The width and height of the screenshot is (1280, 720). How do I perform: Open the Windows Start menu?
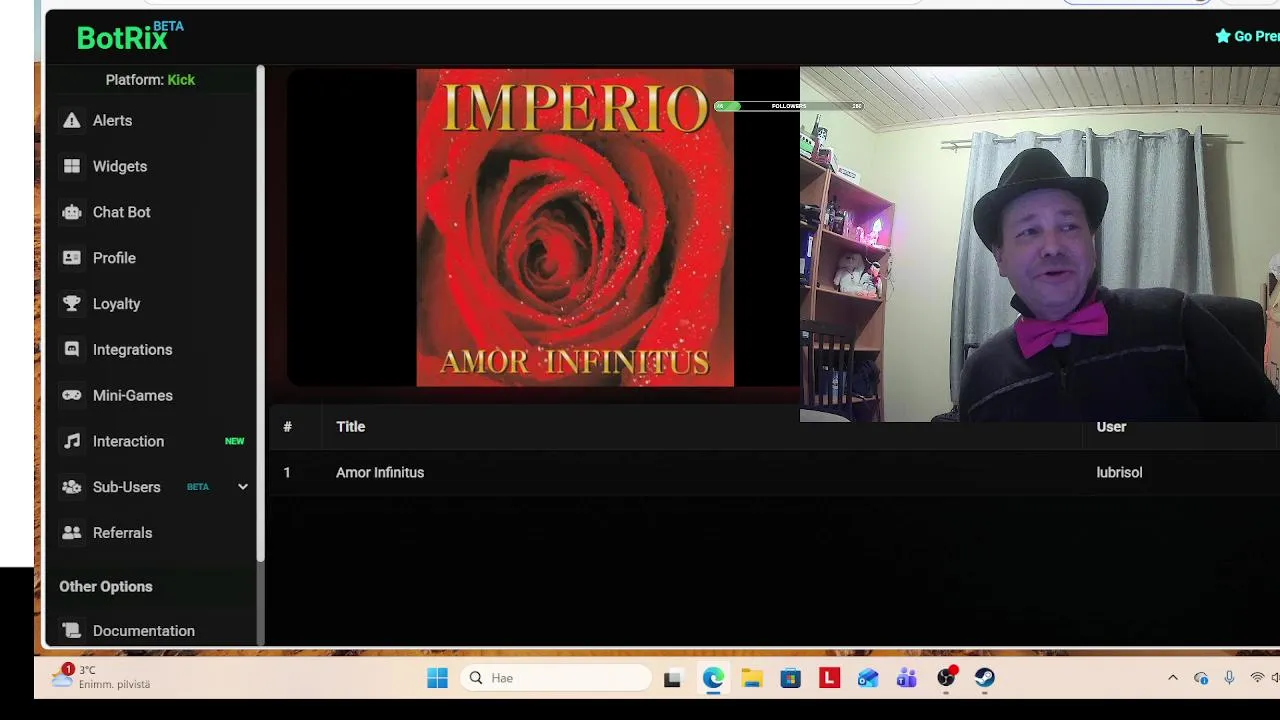click(437, 678)
